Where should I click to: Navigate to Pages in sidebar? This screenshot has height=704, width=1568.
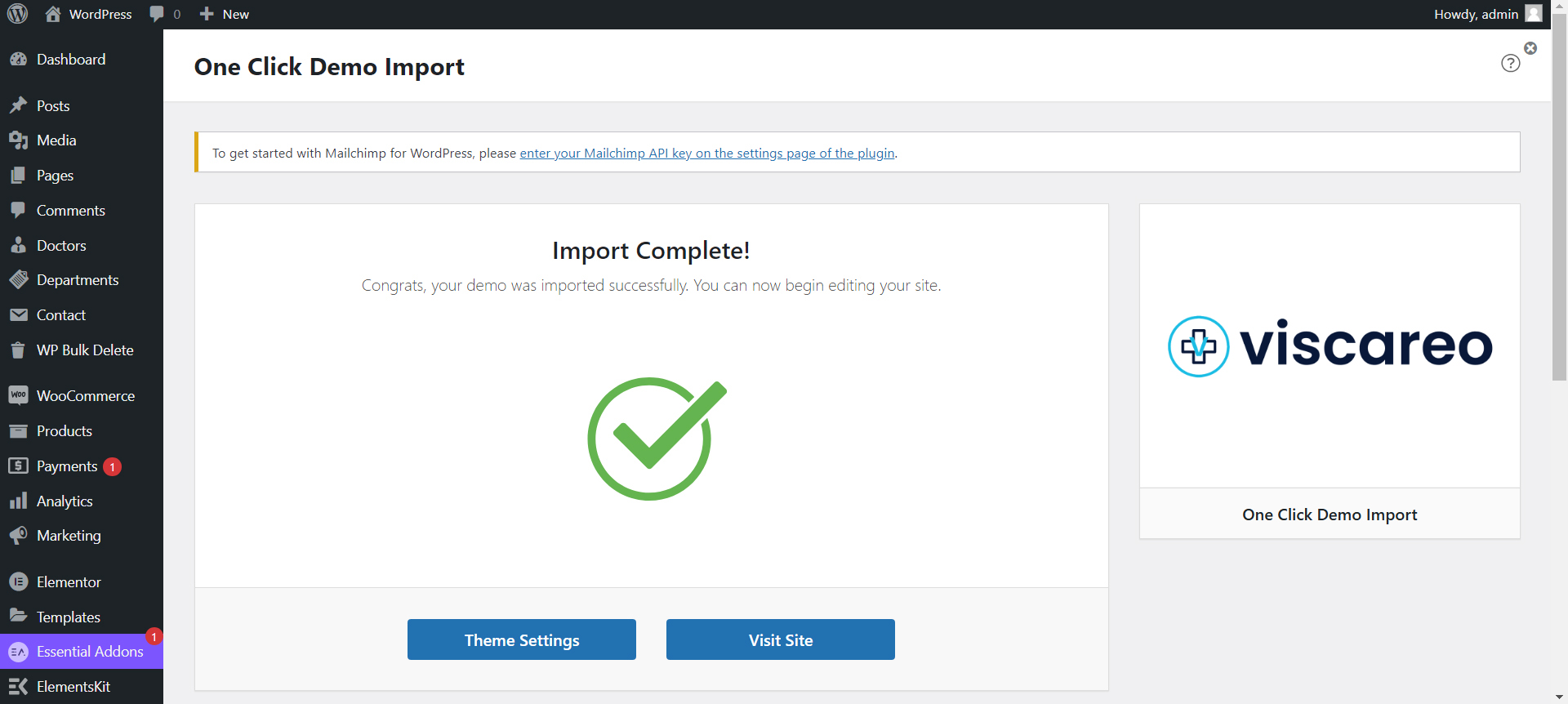[82, 176]
